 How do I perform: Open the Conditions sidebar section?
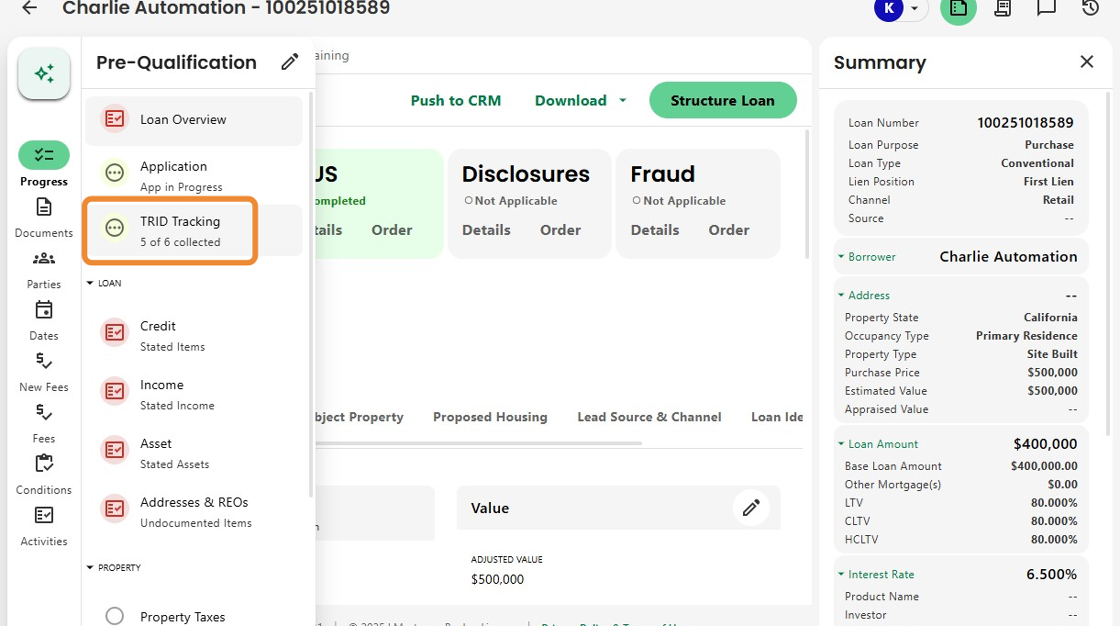[44, 473]
